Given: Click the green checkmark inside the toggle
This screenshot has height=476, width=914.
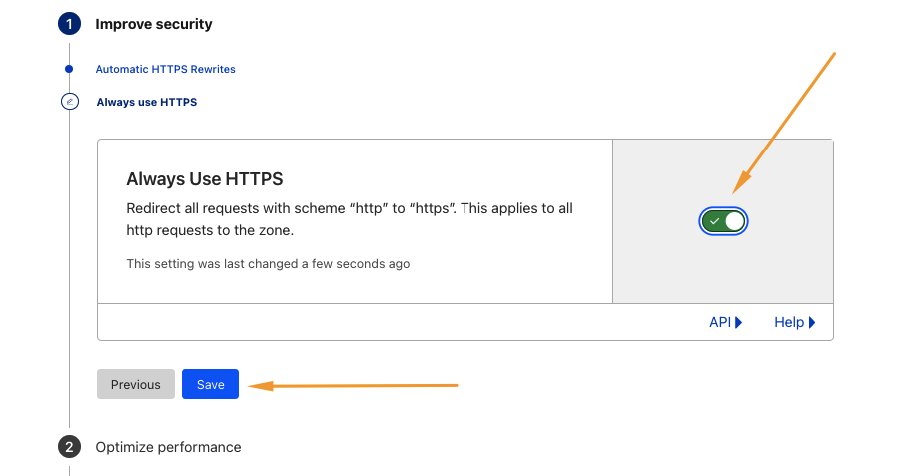Looking at the screenshot, I should (x=714, y=221).
